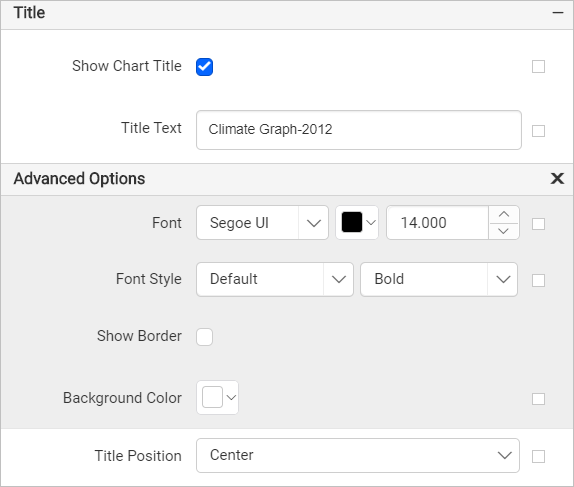
Task: Open the black font color picker
Action: 357,223
